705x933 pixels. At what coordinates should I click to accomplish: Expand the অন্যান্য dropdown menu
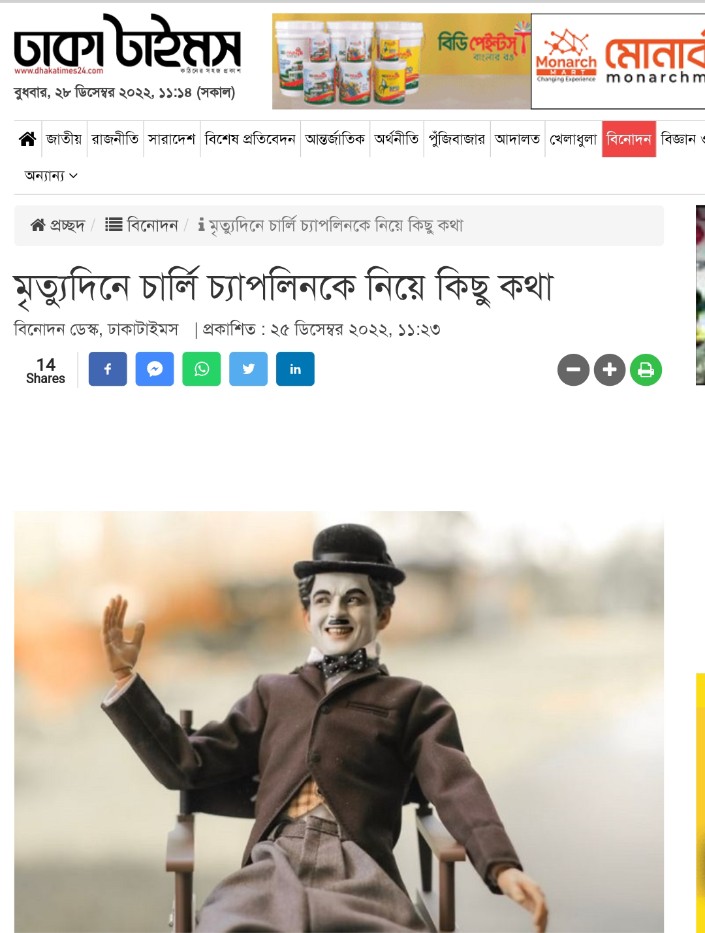(51, 176)
